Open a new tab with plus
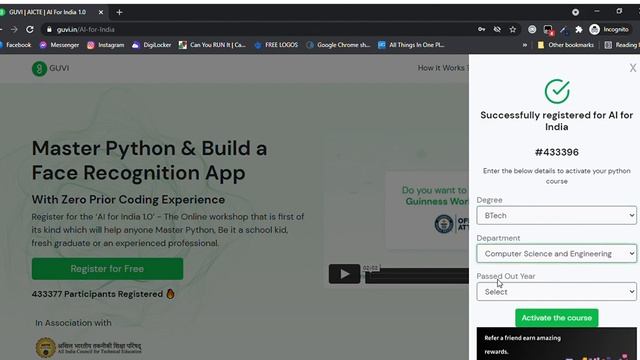 pos(119,12)
